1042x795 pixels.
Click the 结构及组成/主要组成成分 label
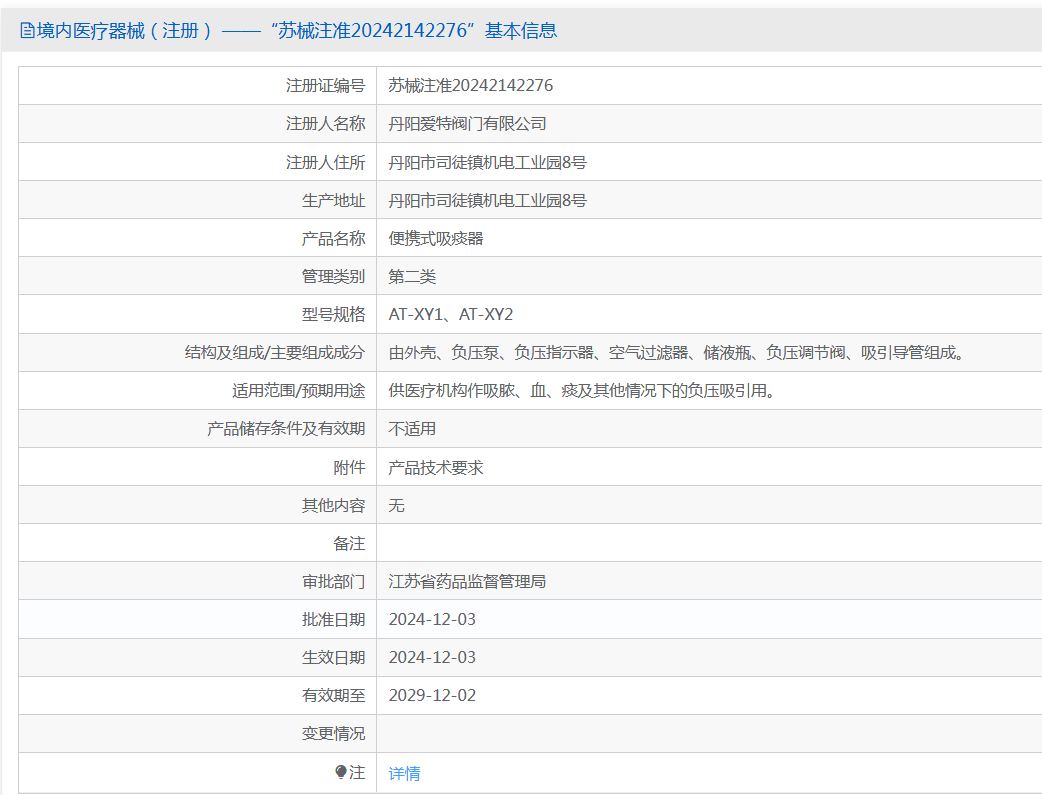click(x=275, y=352)
